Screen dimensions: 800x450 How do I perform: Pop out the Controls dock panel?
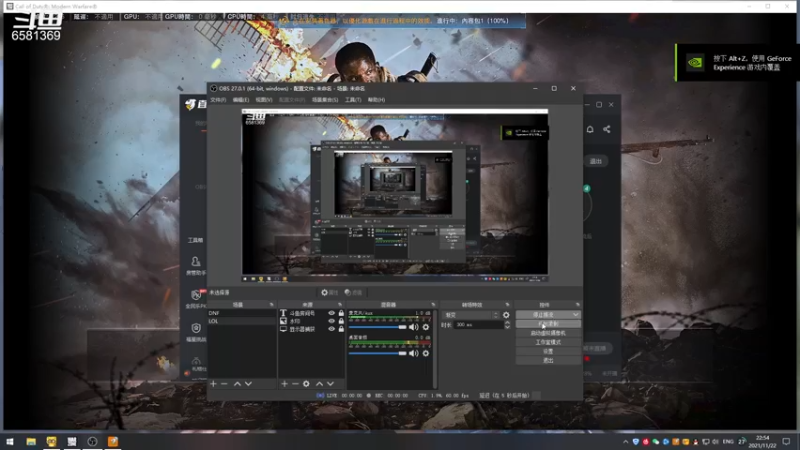[x=578, y=305]
